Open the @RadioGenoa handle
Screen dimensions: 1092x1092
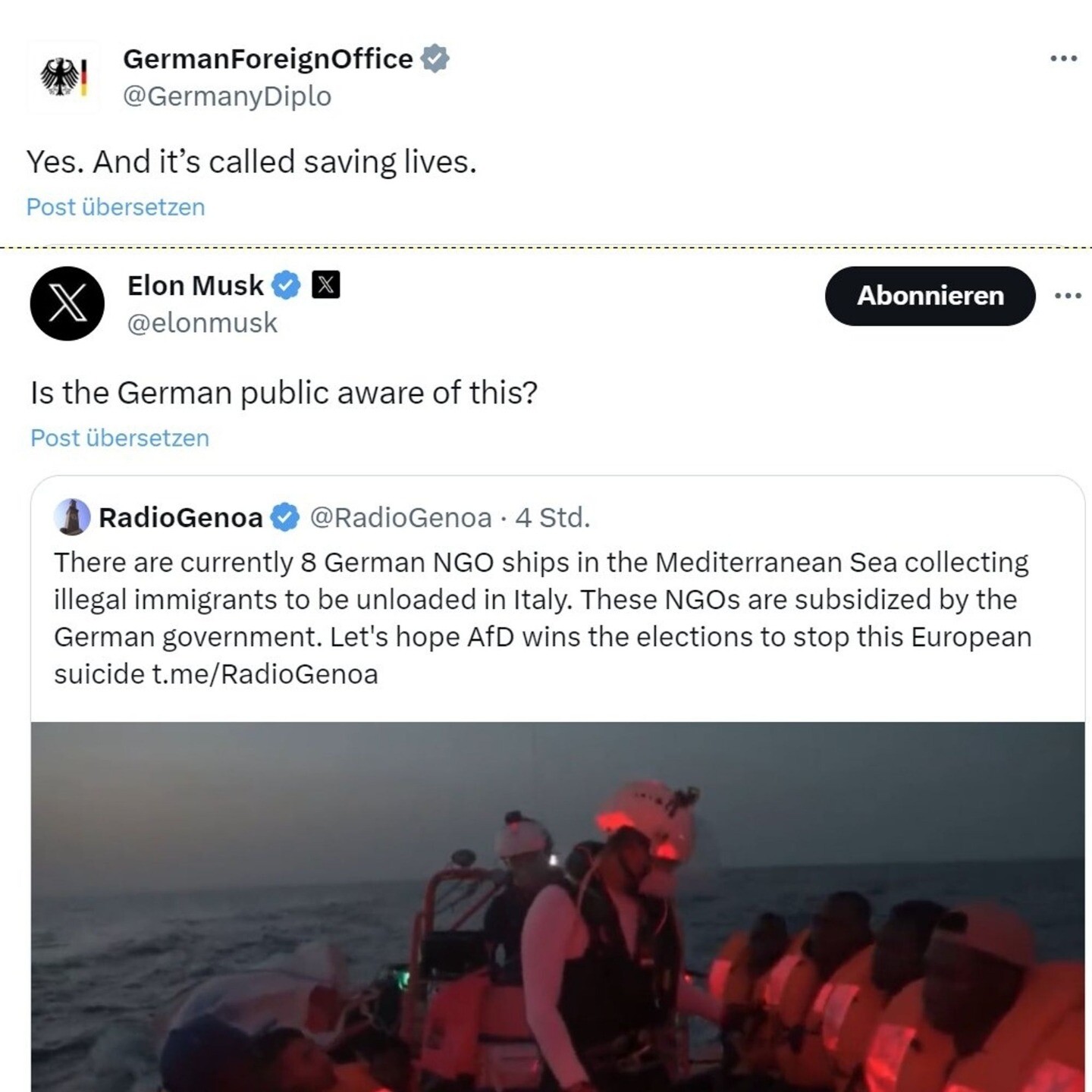(401, 518)
